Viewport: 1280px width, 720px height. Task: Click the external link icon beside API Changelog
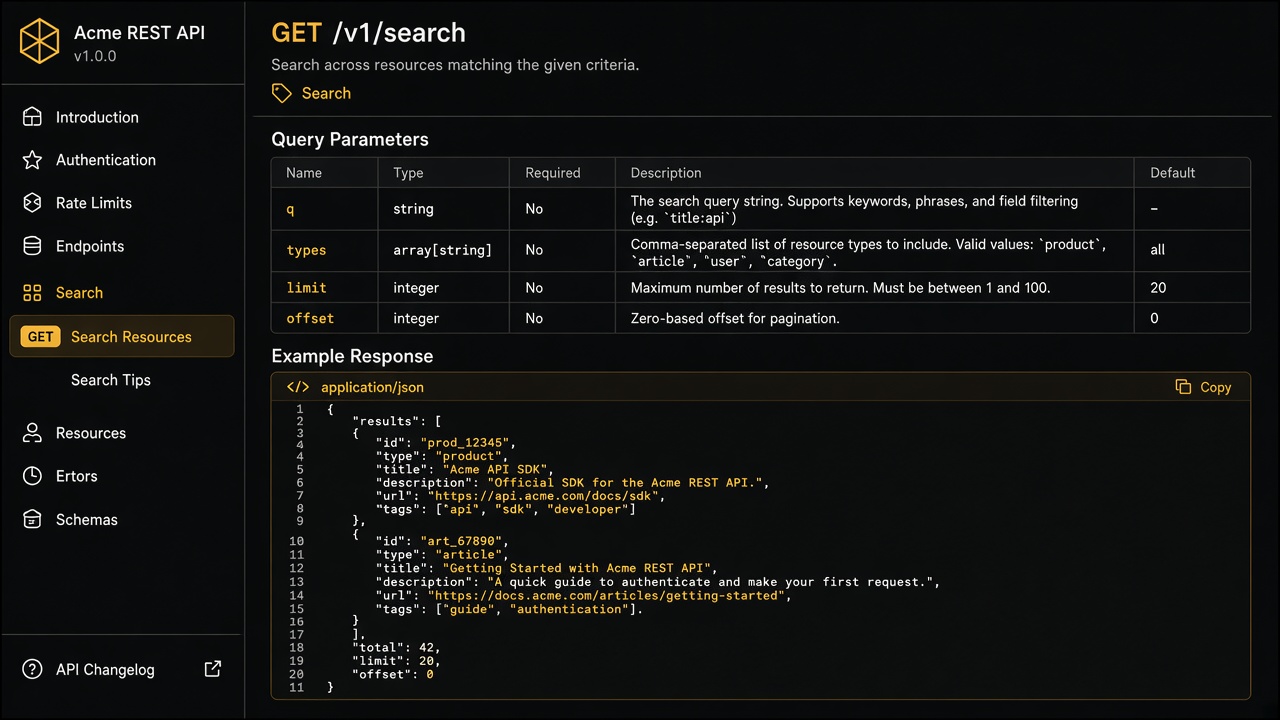click(x=213, y=669)
